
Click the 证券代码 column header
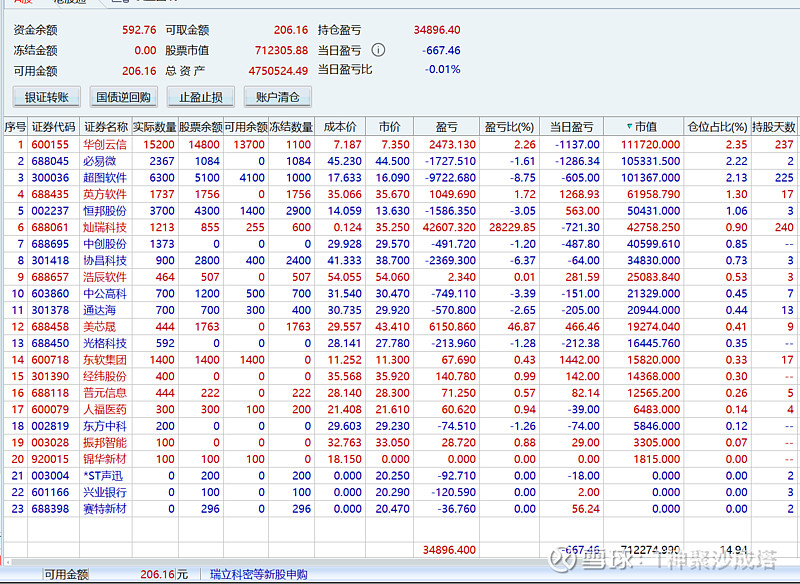[x=54, y=126]
